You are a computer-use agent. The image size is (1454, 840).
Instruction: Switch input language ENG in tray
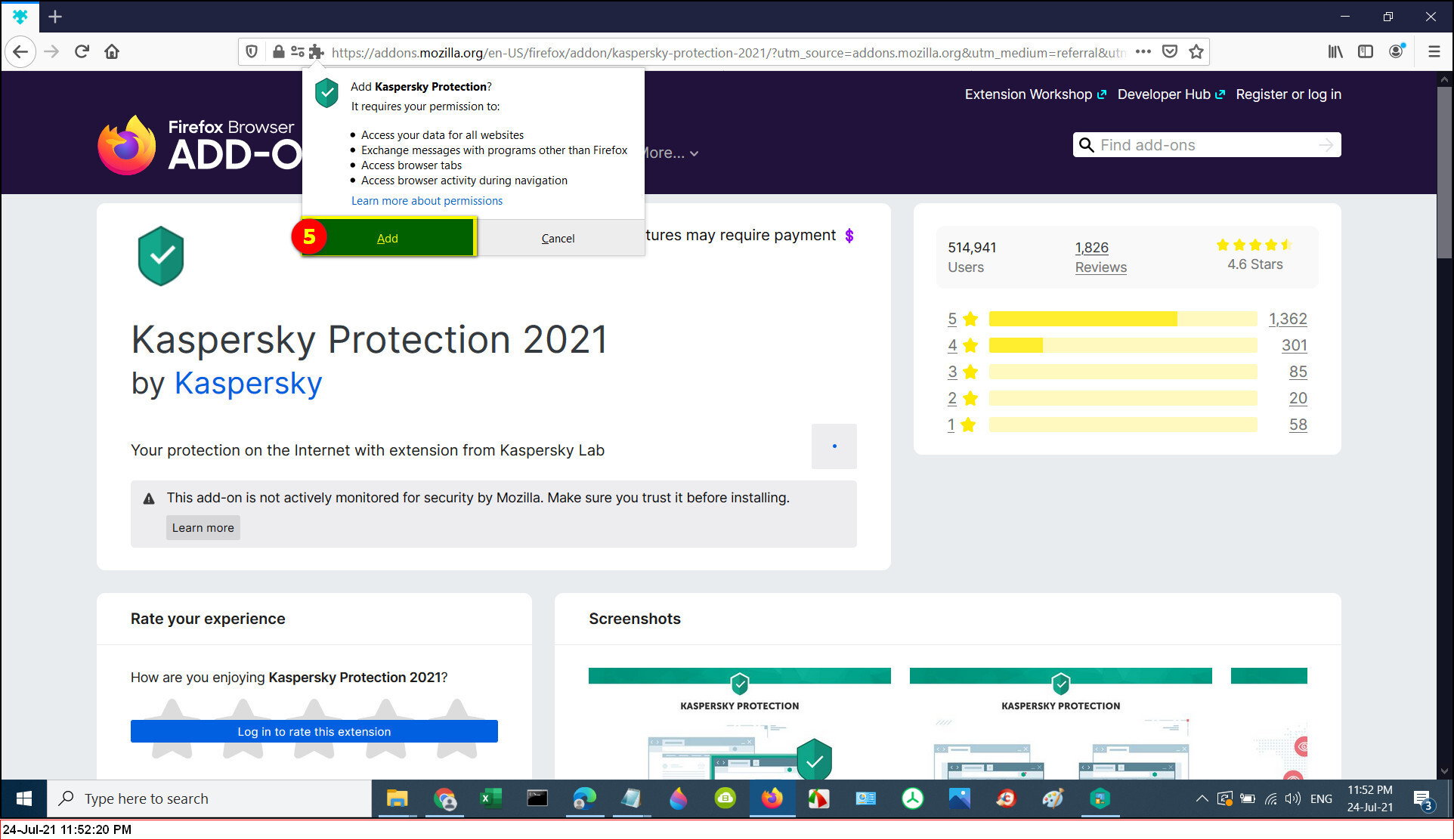[x=1321, y=798]
